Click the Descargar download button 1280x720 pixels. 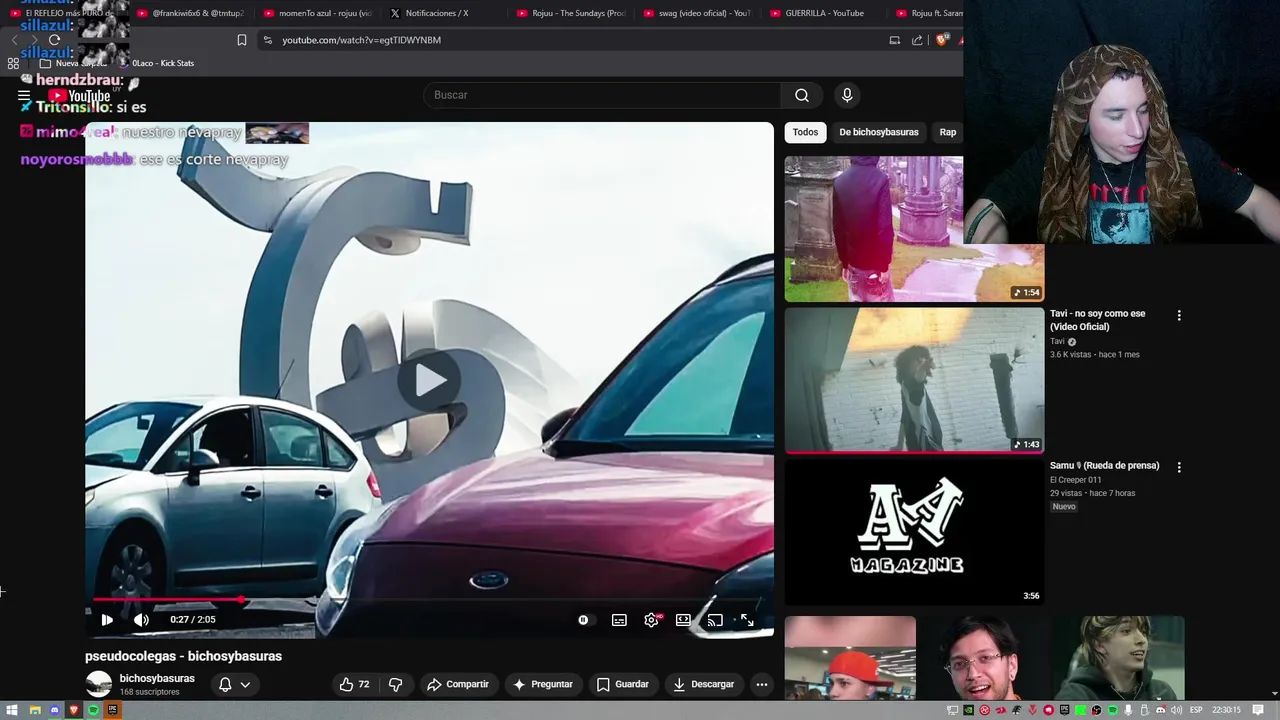[x=703, y=684]
